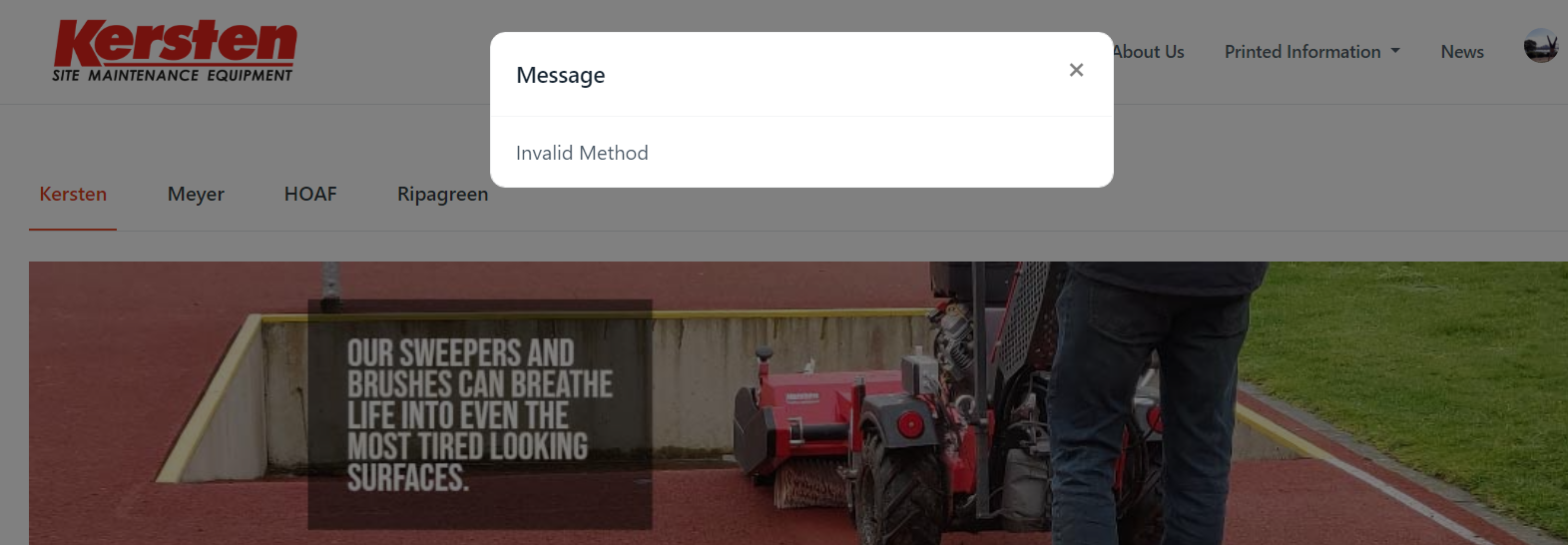This screenshot has height=545, width=1568.
Task: Expand the Printed Information dropdown arrow
Action: [1395, 51]
